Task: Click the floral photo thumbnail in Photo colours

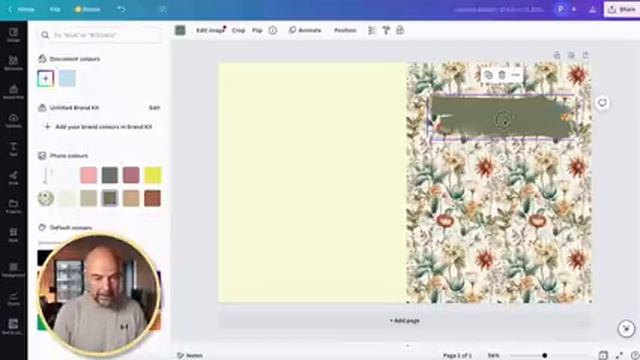Action: [46, 198]
